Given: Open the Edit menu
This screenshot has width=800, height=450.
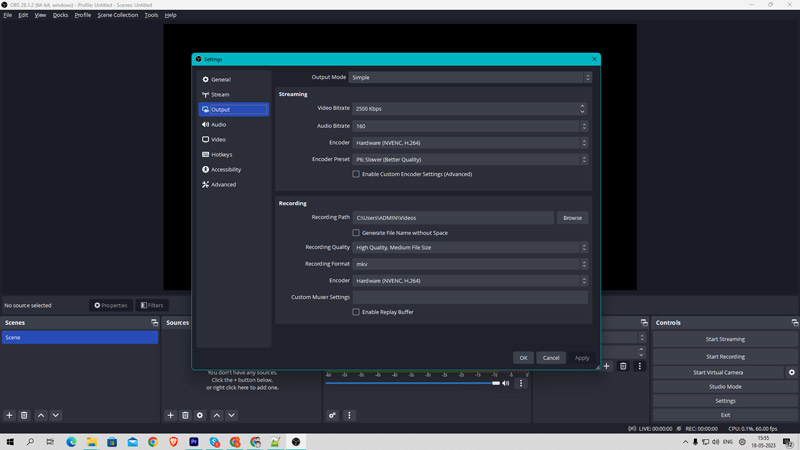Looking at the screenshot, I should 23,15.
